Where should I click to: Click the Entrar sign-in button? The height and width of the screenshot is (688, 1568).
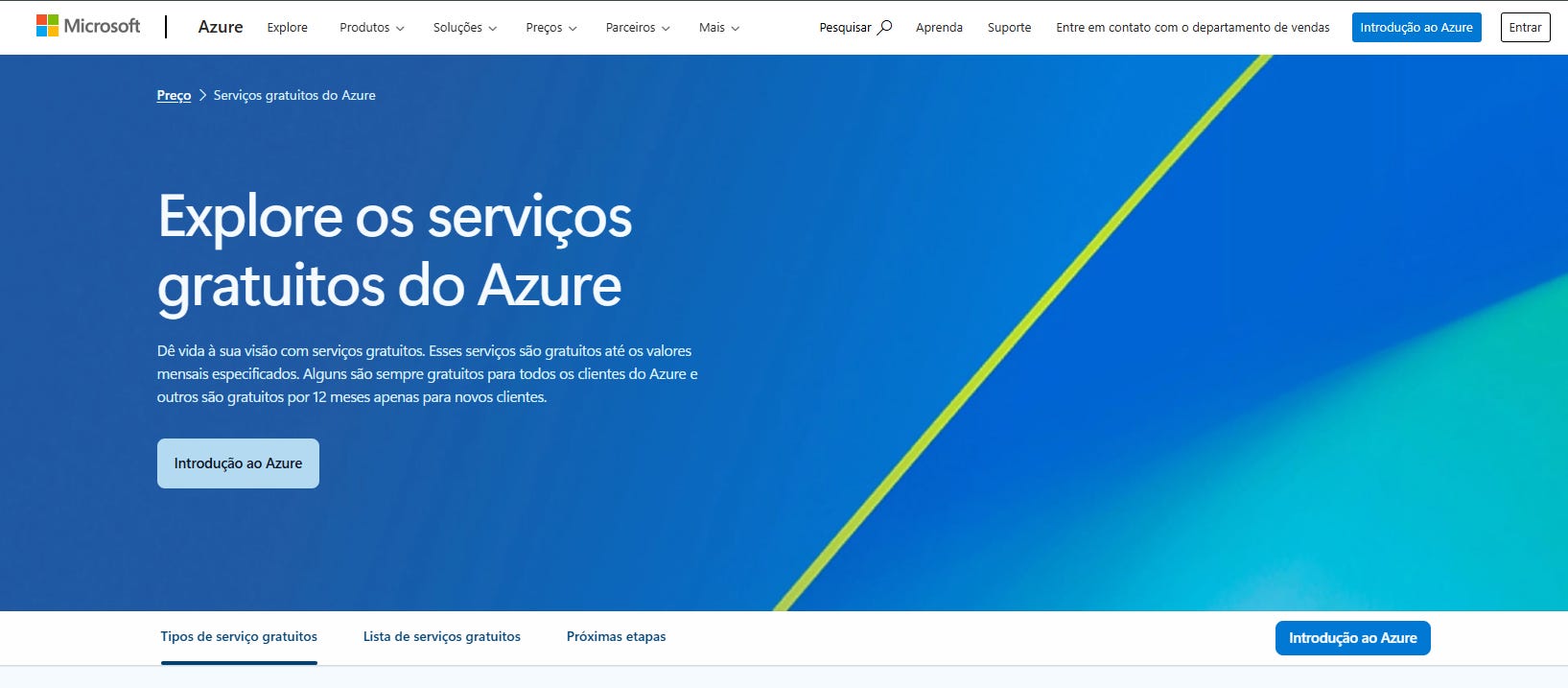click(1525, 27)
